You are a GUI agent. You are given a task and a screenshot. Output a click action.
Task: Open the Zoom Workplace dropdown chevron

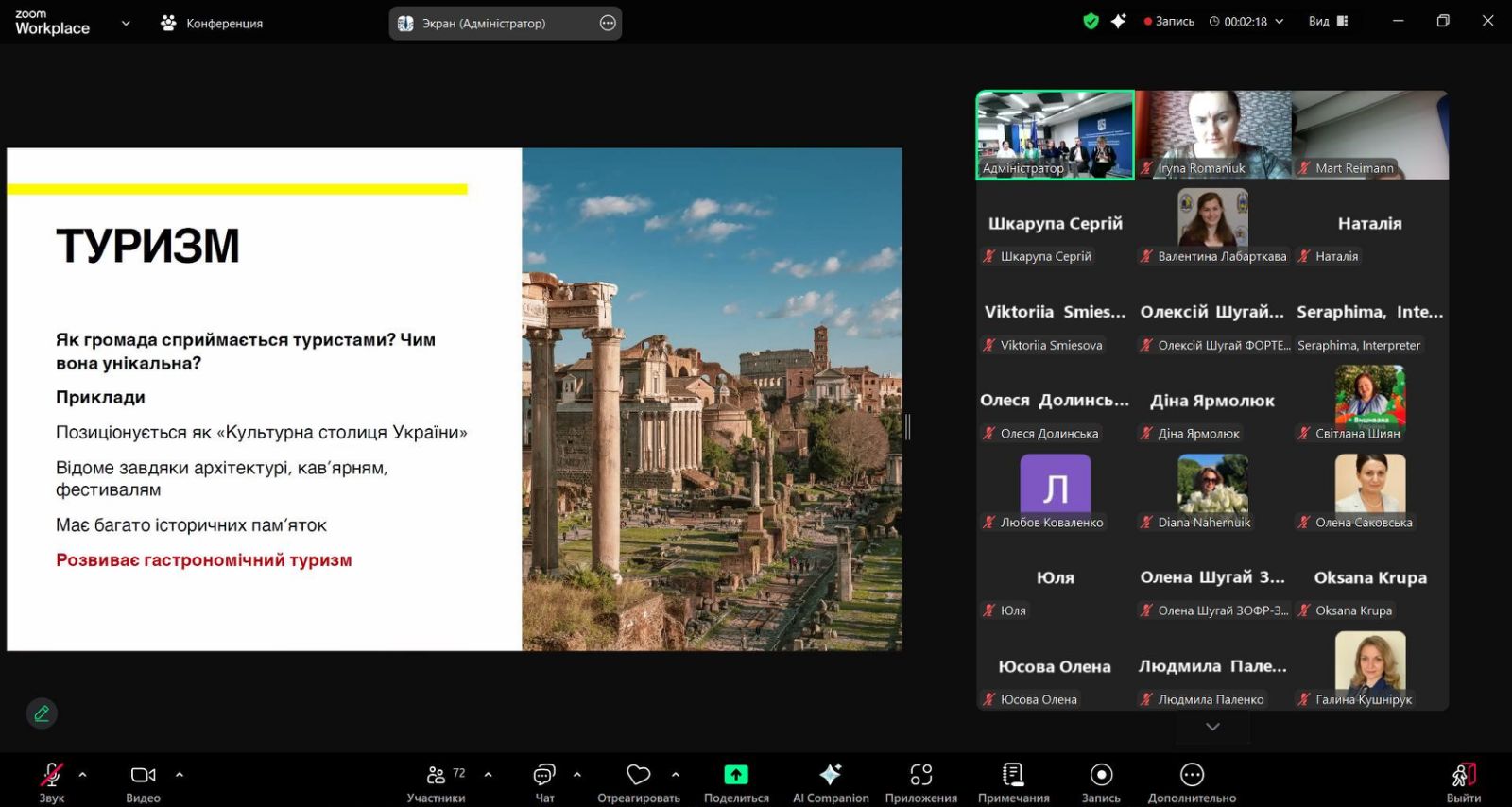126,23
